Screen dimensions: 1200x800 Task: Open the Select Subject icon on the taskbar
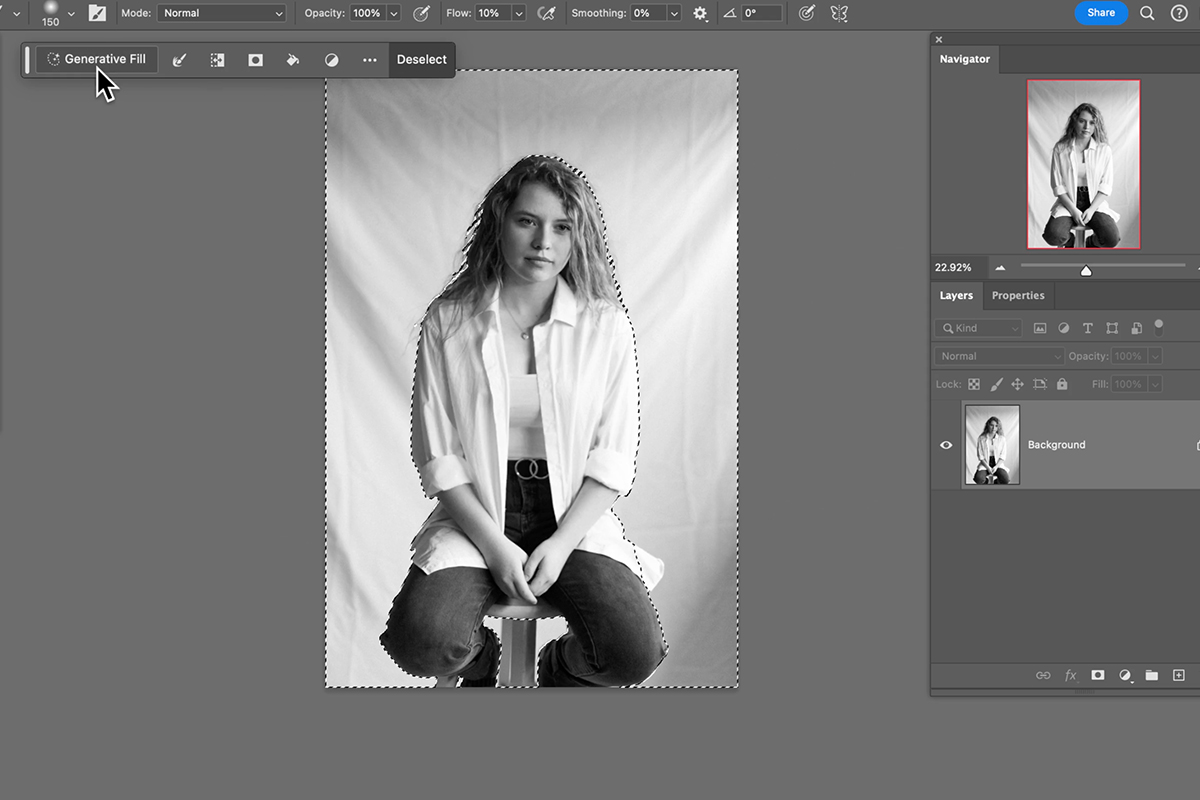pos(217,59)
